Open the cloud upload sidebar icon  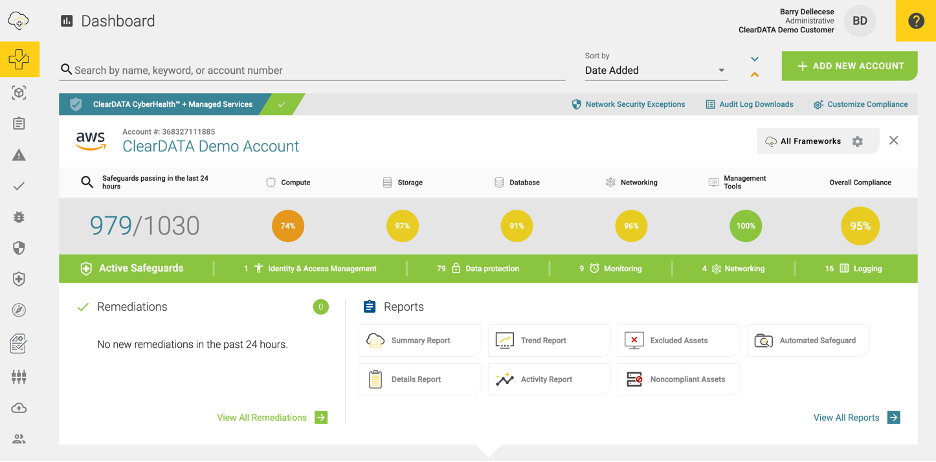pos(19,408)
